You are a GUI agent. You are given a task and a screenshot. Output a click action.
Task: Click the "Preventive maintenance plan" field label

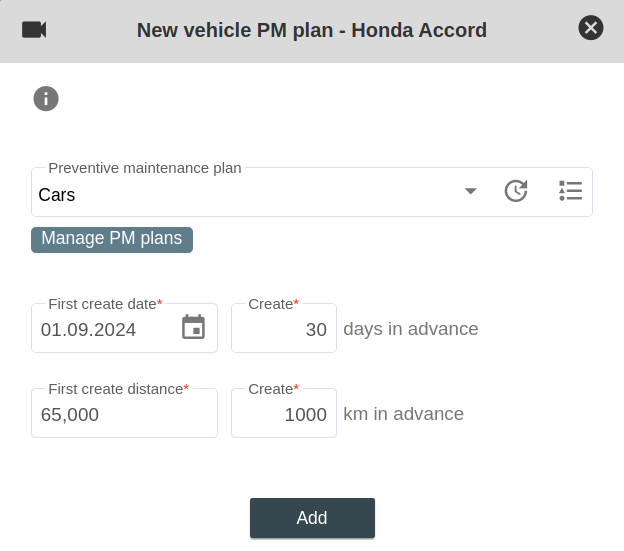pyautogui.click(x=145, y=168)
